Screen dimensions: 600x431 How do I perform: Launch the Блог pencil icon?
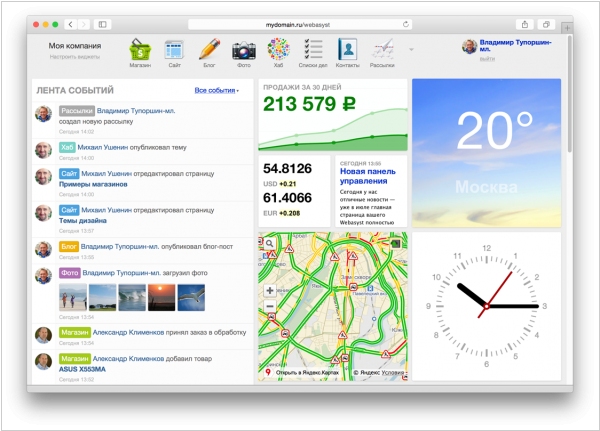209,50
